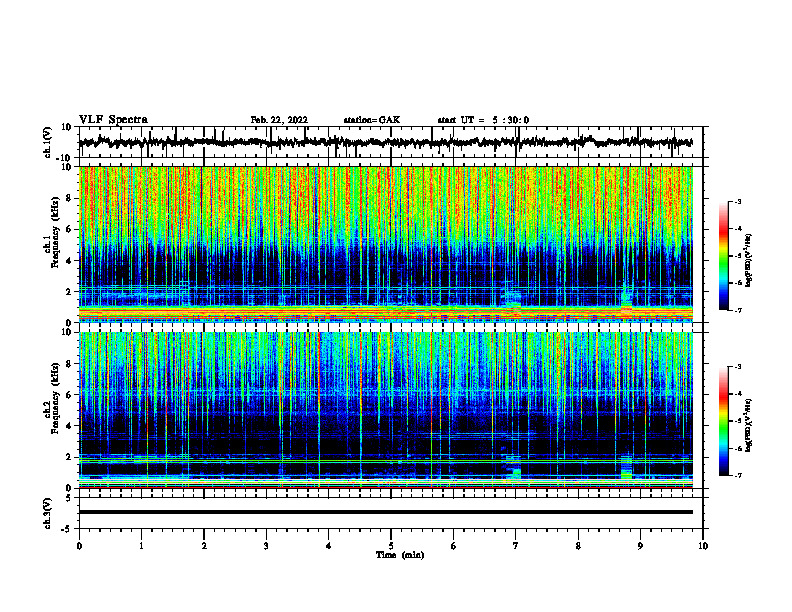Click the ch.2 spectrogram color scale bar
The width and height of the screenshot is (792, 612).
[724, 421]
